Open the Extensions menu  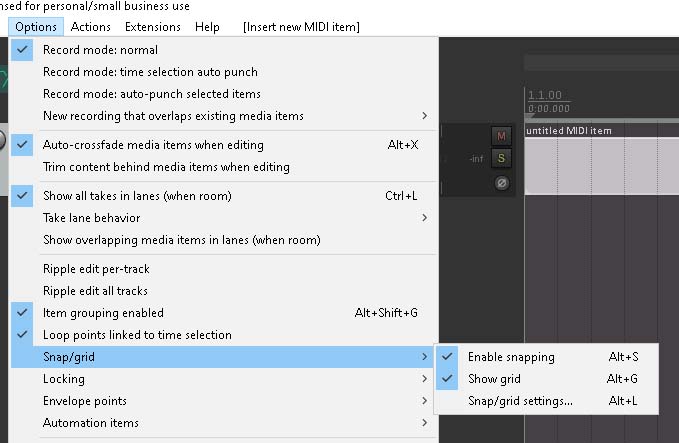pyautogui.click(x=152, y=27)
